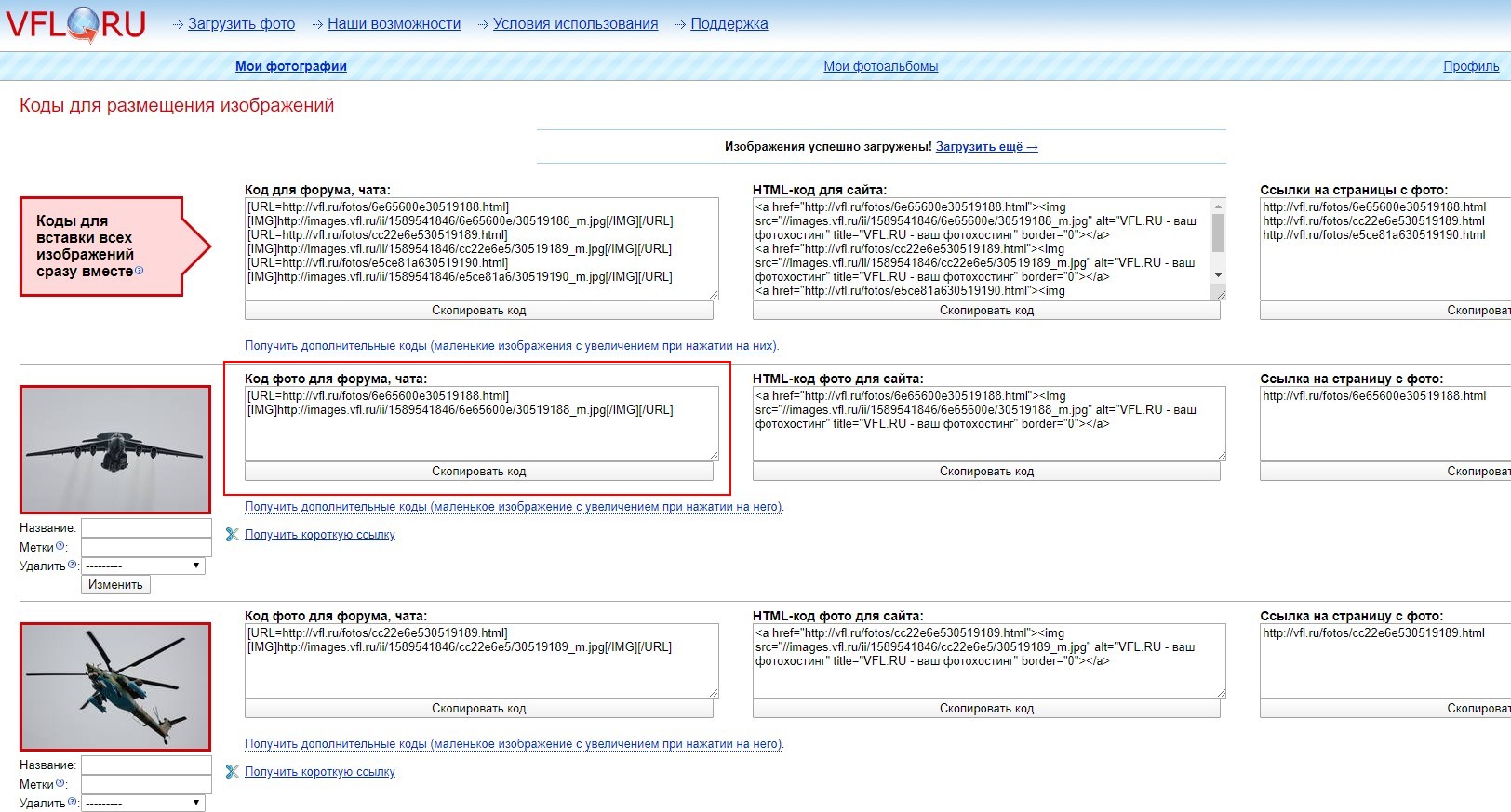Click Удалить help icon under airplane photo

(x=73, y=564)
